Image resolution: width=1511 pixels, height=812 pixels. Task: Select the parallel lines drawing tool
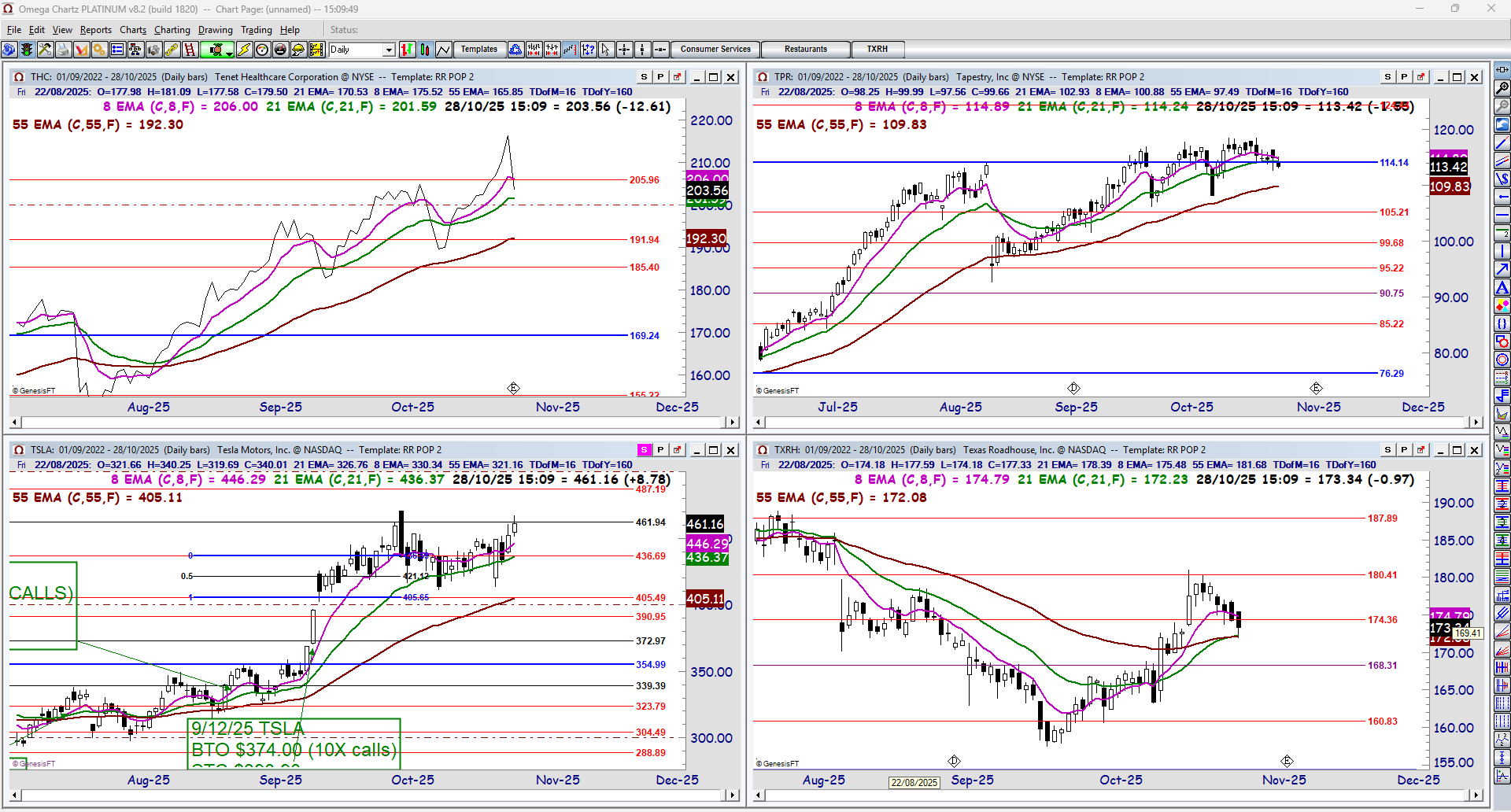coord(1502,161)
